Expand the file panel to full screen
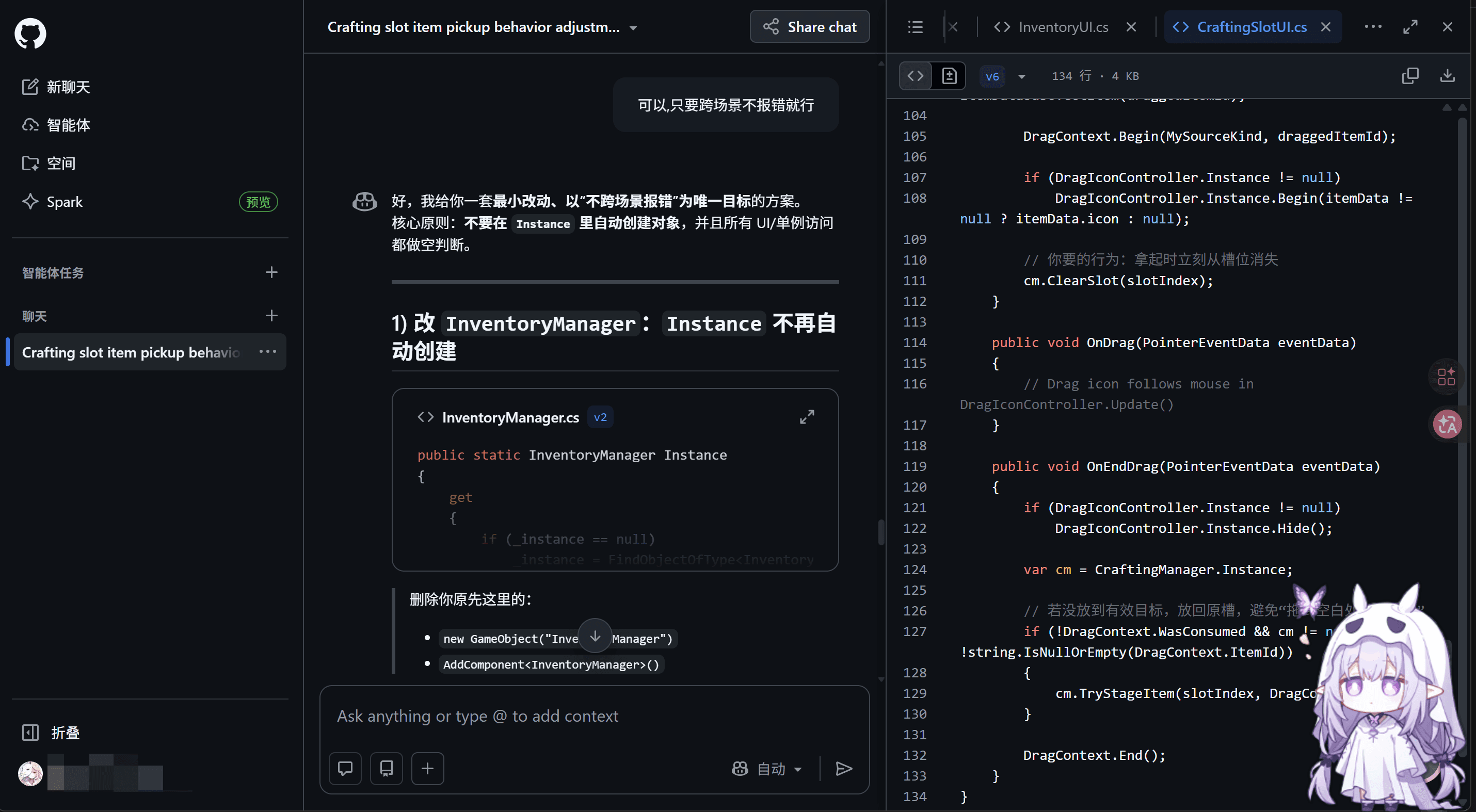The width and height of the screenshot is (1476, 812). coord(1410,27)
